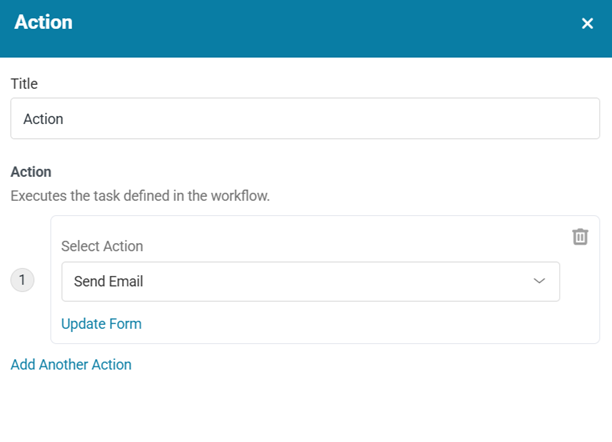Remove the Send Email action via trash
The height and width of the screenshot is (442, 612).
(580, 236)
